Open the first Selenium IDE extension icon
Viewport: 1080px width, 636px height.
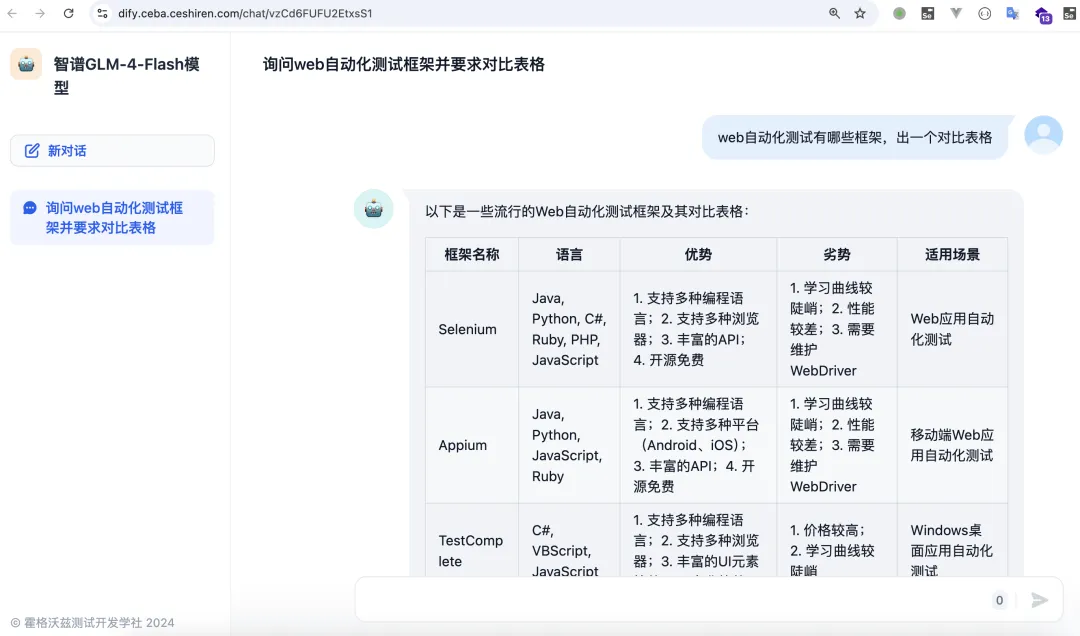coord(928,13)
